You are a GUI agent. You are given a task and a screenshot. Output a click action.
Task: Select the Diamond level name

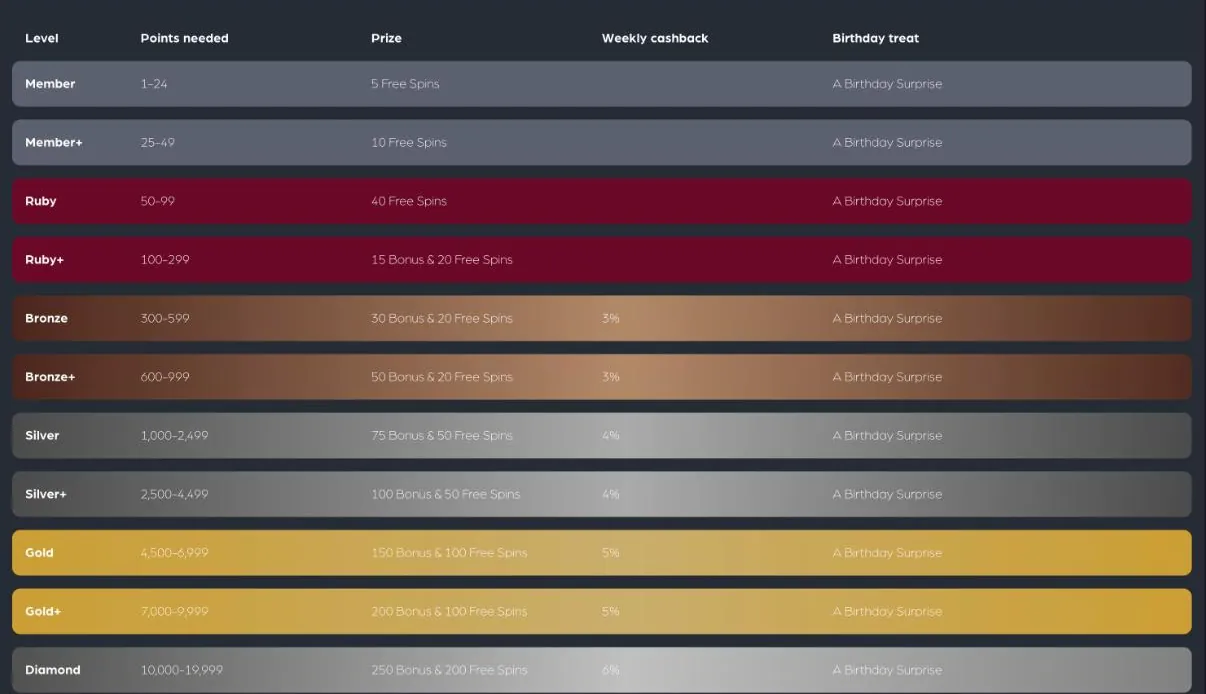click(53, 670)
